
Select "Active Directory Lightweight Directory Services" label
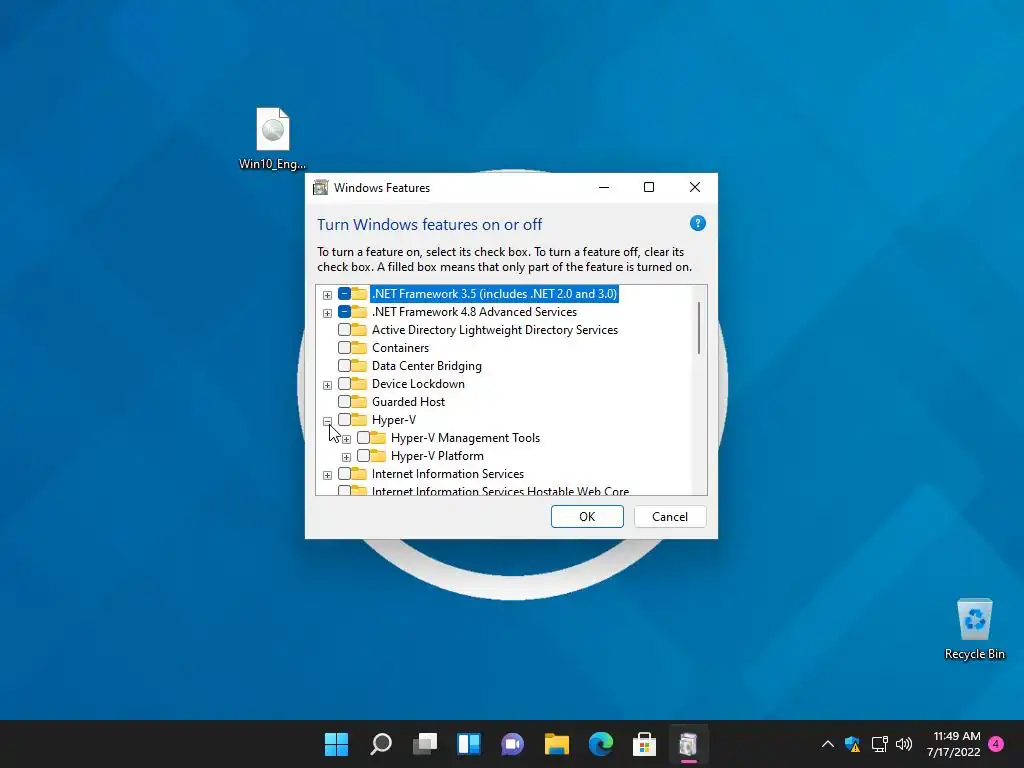point(494,330)
